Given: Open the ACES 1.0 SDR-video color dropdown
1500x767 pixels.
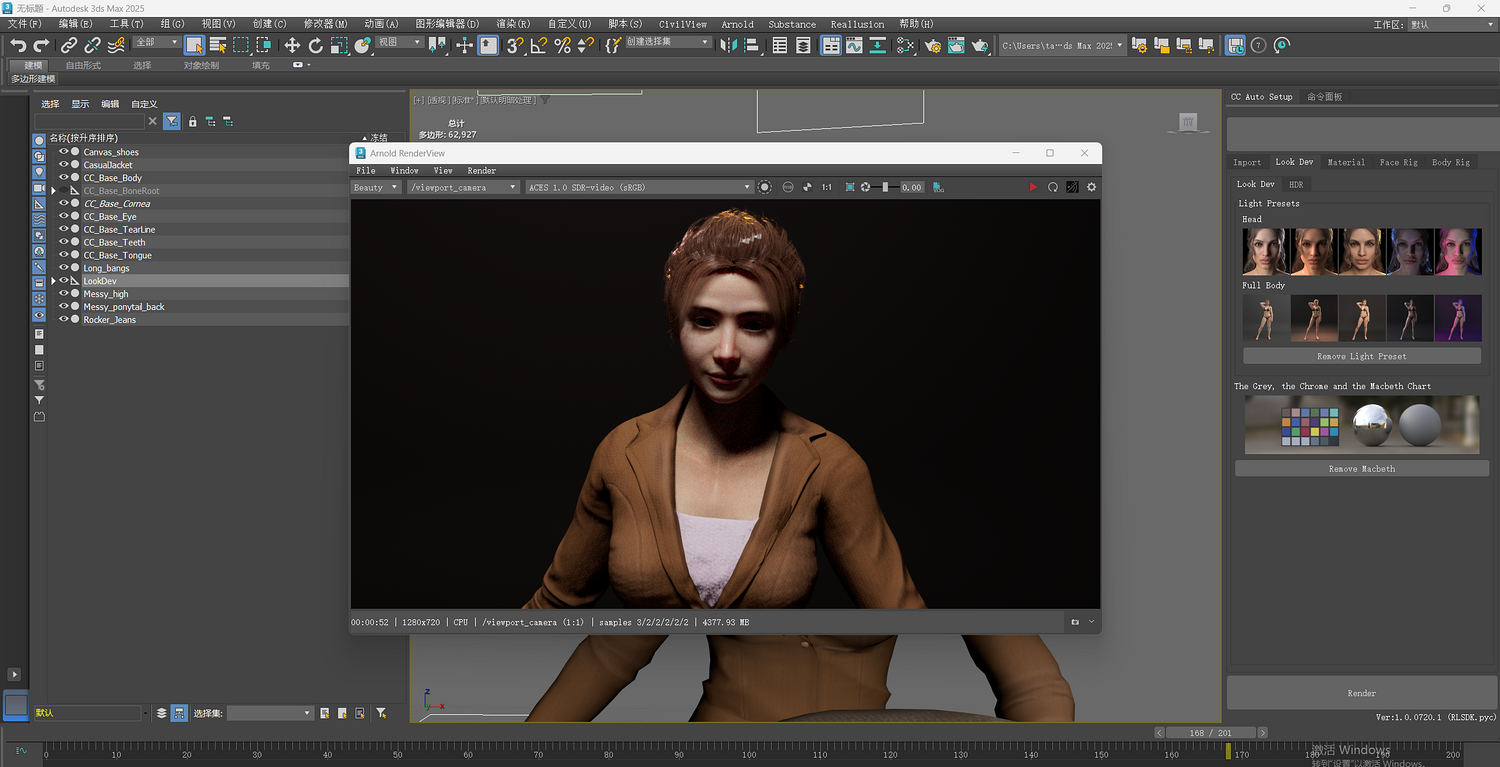Looking at the screenshot, I should point(639,187).
